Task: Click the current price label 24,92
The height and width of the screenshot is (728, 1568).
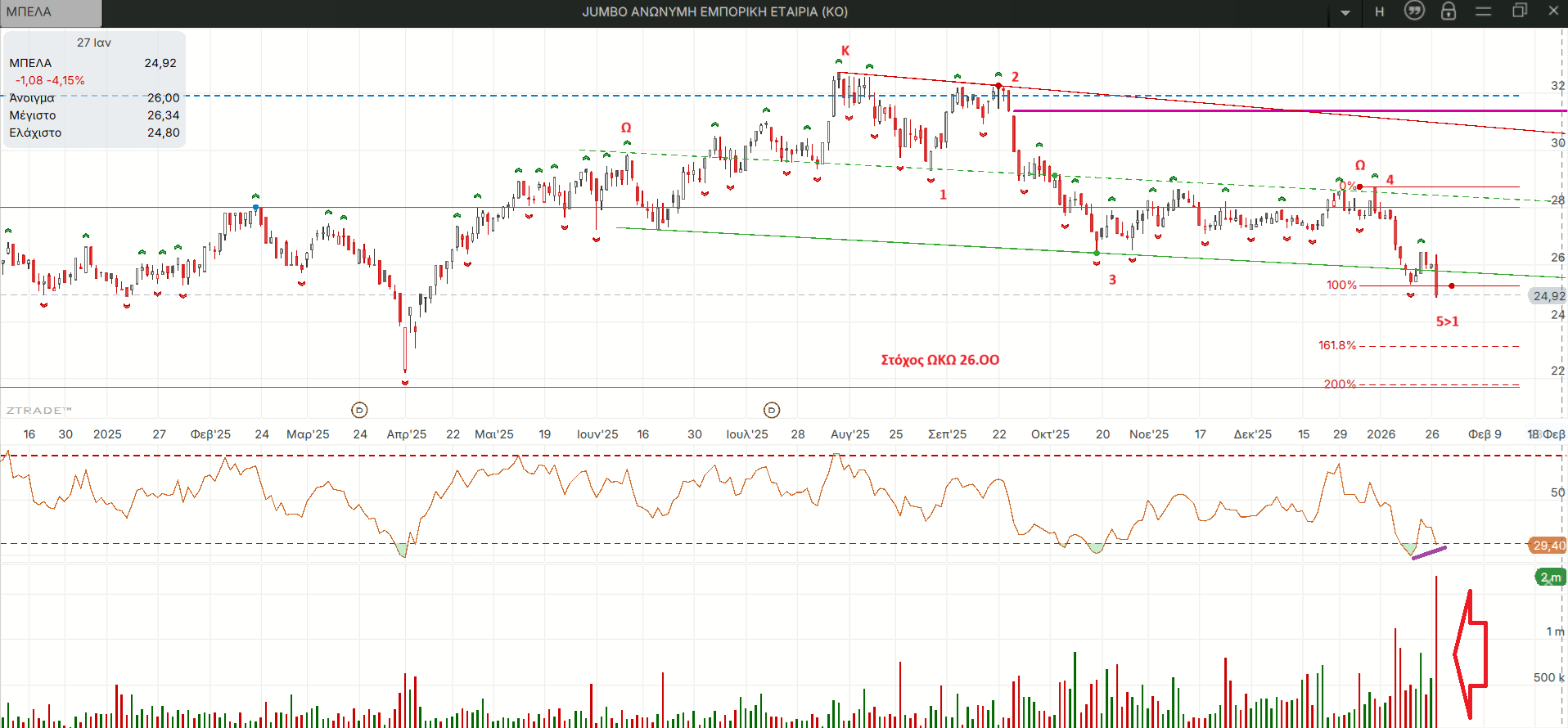Action: tap(1548, 296)
